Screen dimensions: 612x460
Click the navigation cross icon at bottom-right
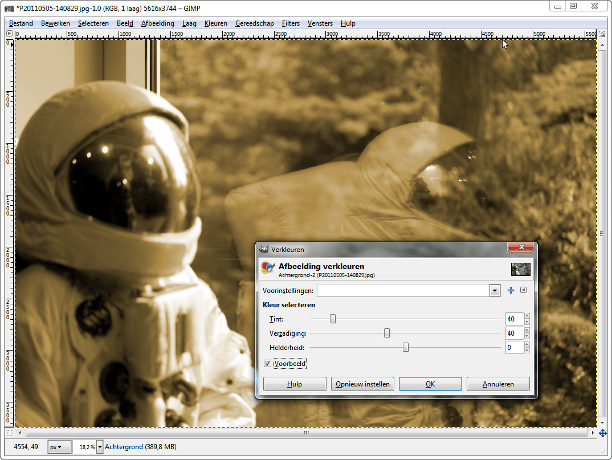(x=603, y=433)
